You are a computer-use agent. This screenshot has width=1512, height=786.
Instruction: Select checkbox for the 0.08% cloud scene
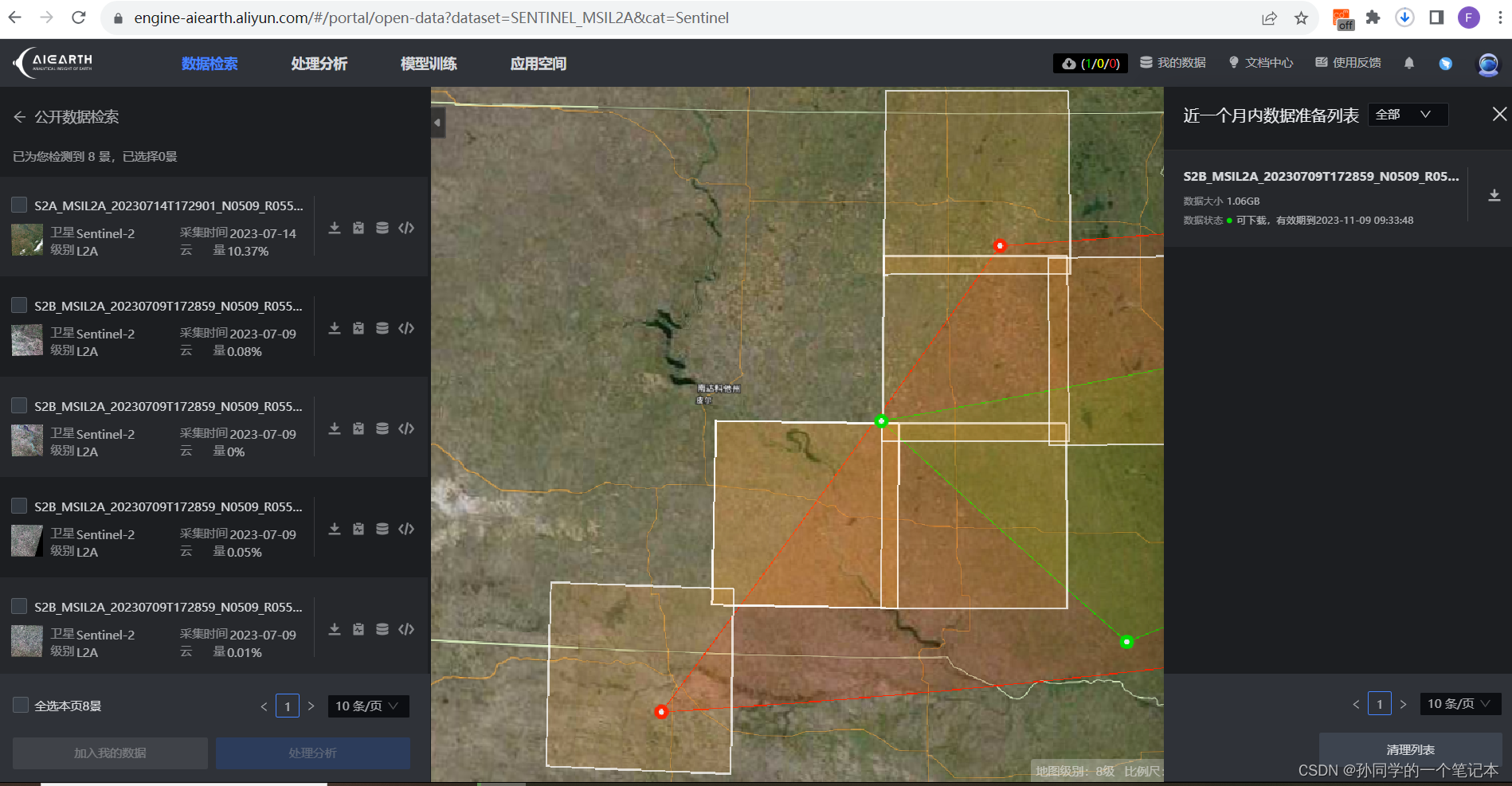(19, 305)
